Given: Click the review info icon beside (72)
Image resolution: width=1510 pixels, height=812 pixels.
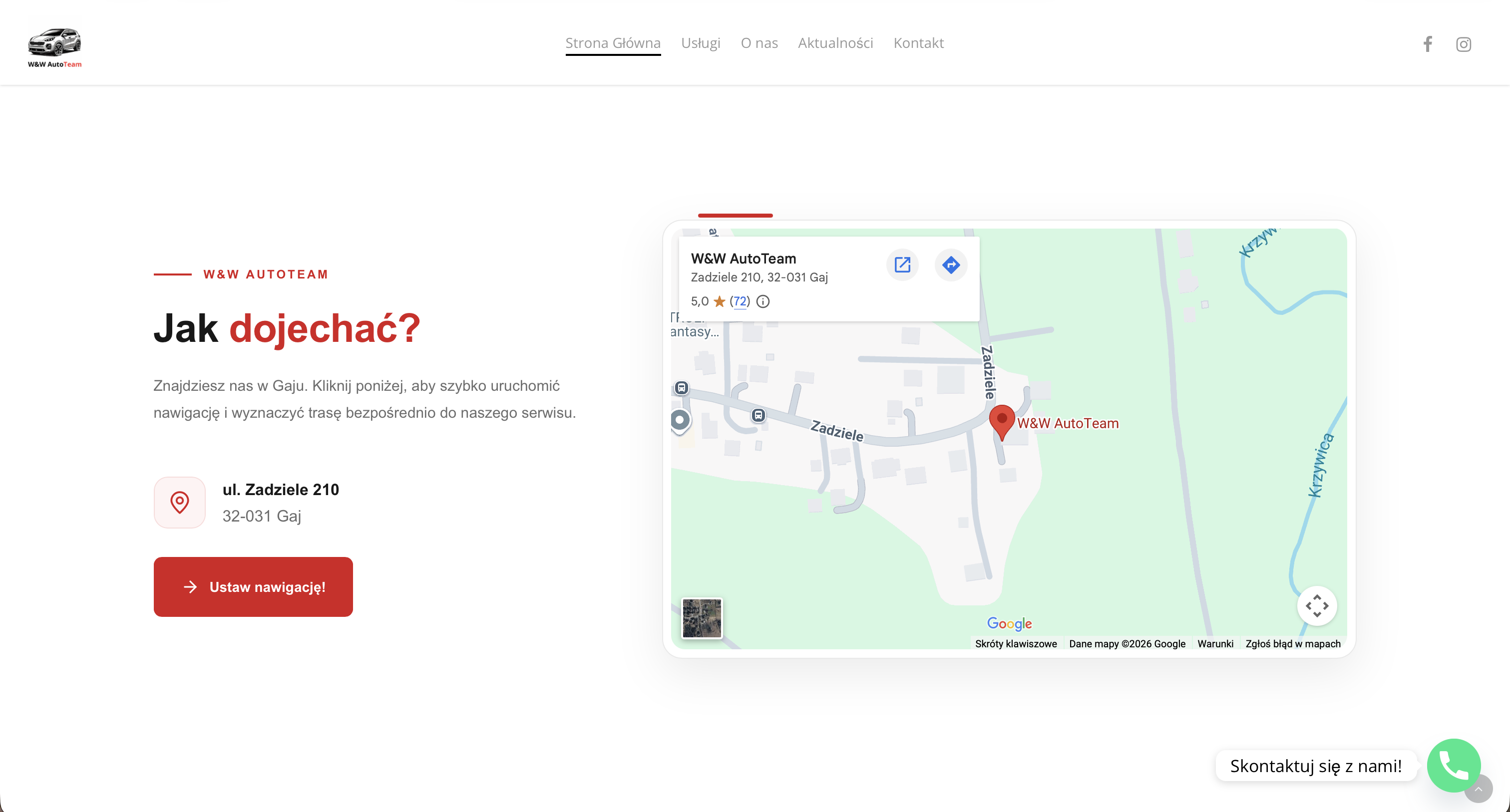Looking at the screenshot, I should (x=762, y=301).
